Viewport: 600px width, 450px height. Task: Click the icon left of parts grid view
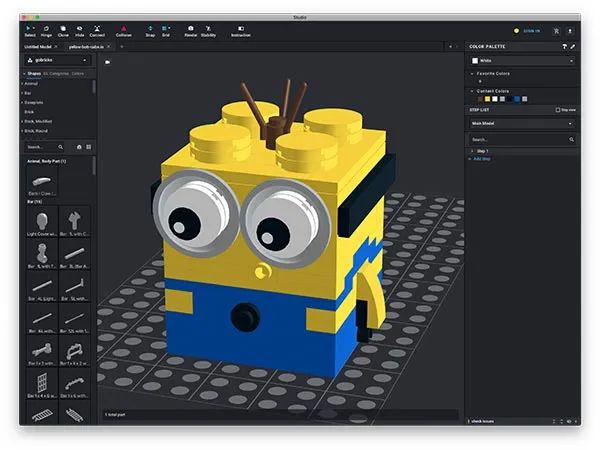(79, 147)
